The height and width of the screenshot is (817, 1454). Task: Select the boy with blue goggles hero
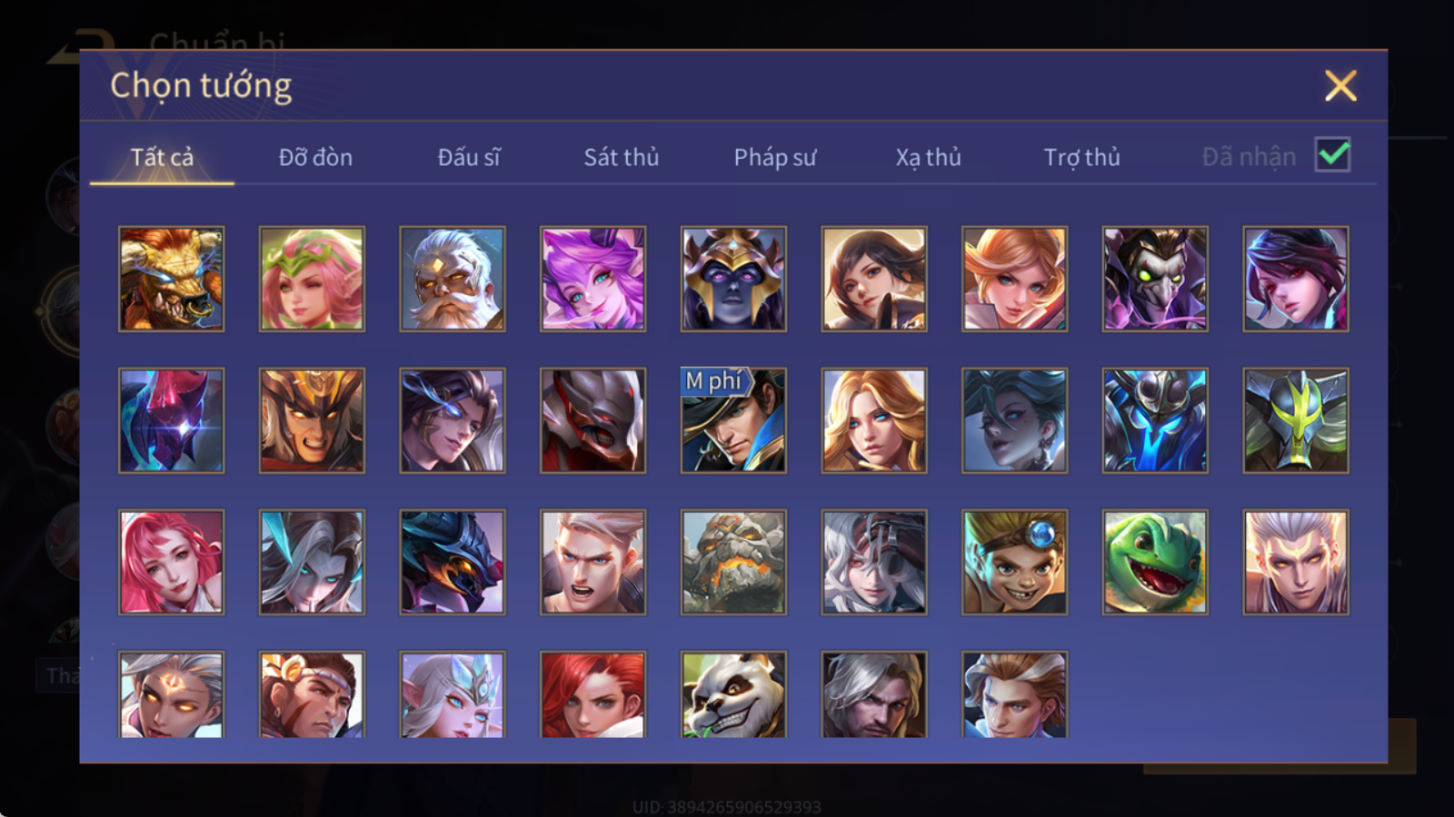[1014, 562]
